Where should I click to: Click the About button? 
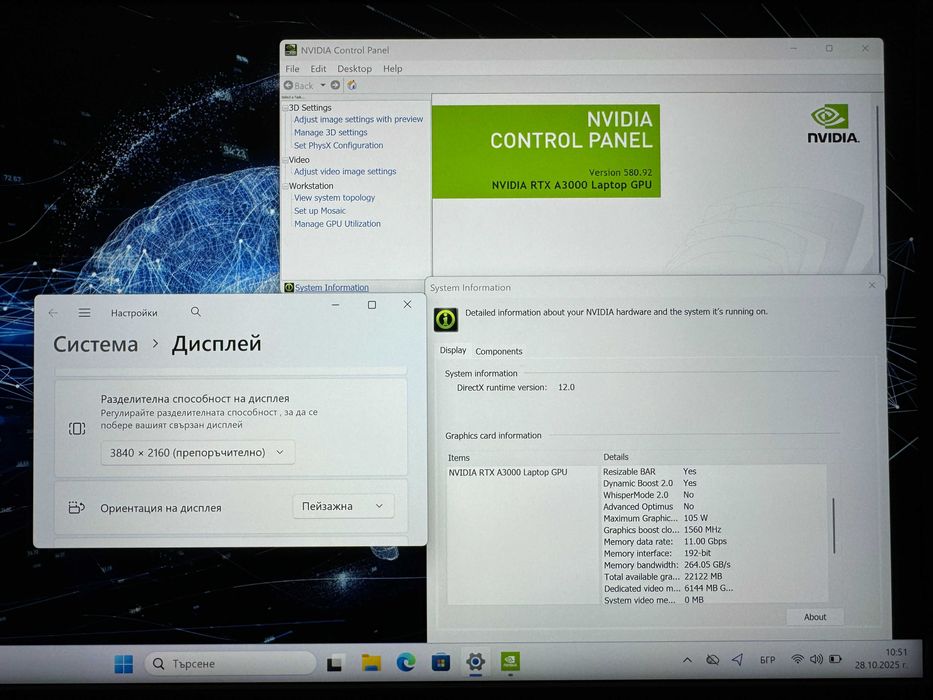815,617
